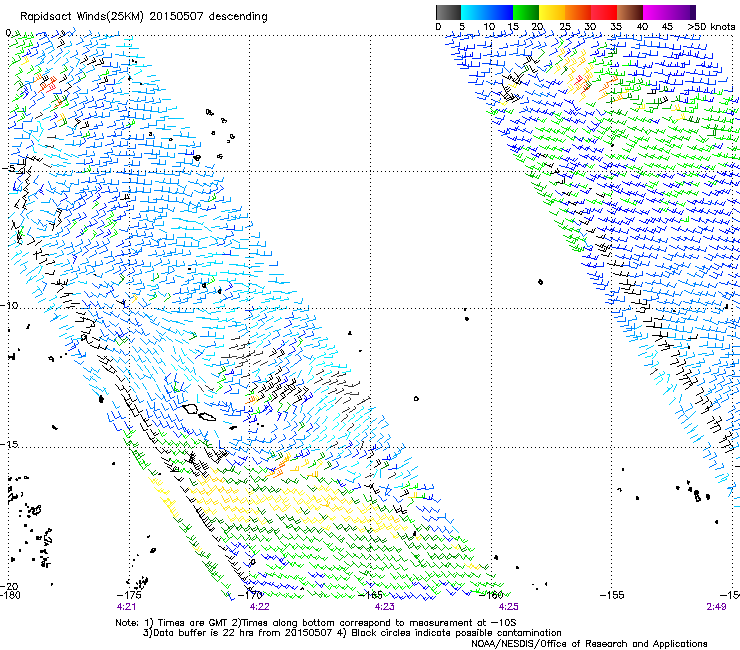Click the purple '4:25' pass time
Screen dimensions: 740x650
pos(508,607)
